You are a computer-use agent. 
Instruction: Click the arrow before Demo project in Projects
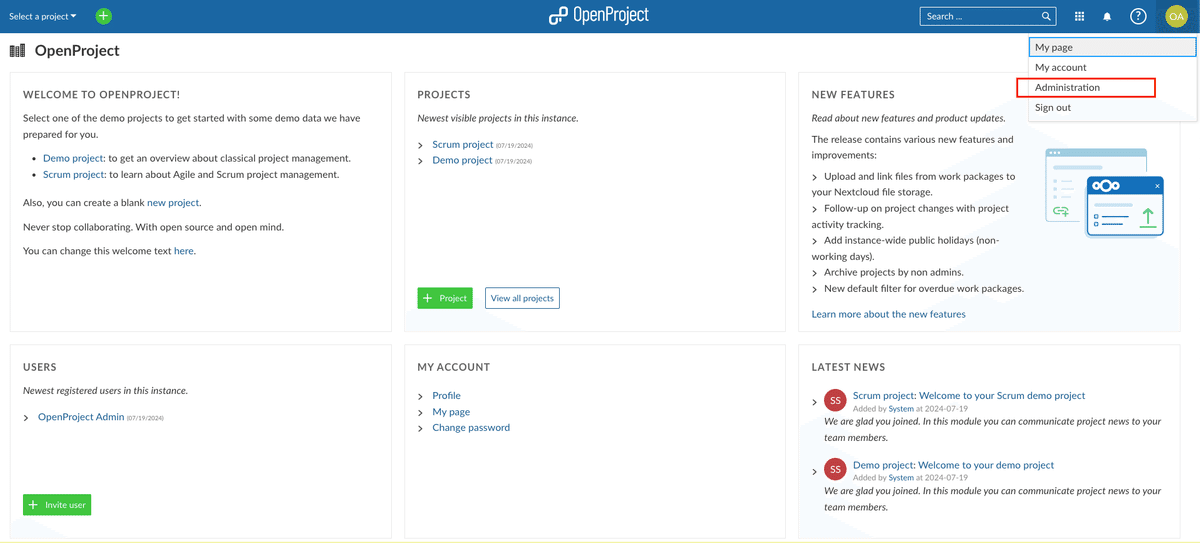coord(421,161)
